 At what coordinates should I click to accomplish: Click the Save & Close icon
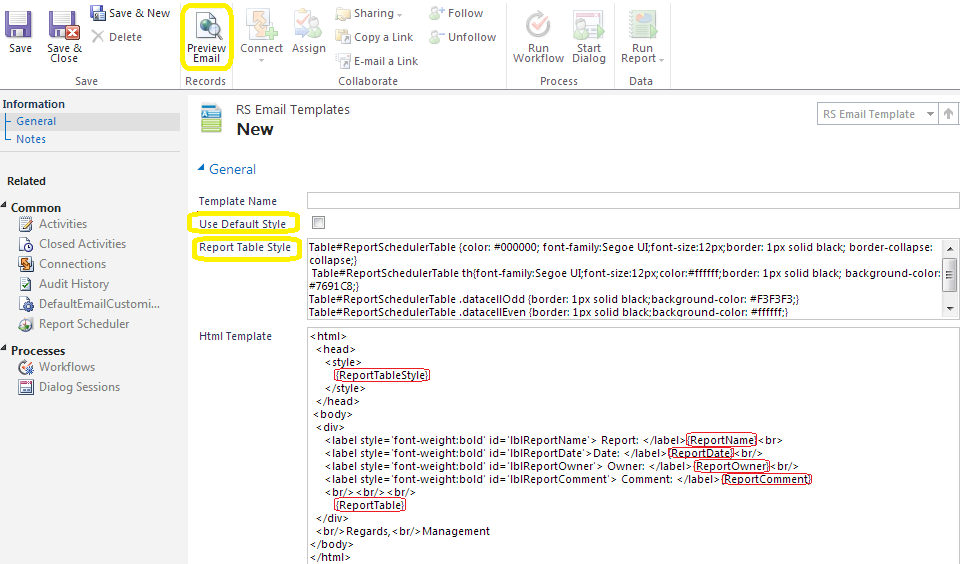[64, 27]
